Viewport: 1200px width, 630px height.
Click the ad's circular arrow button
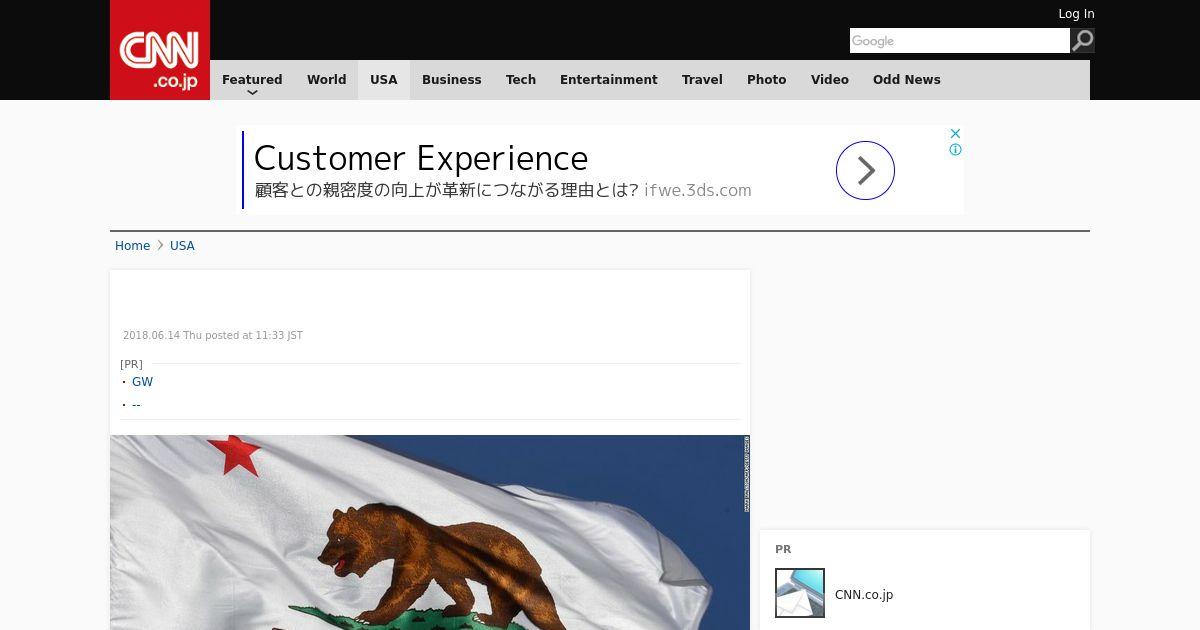click(865, 171)
